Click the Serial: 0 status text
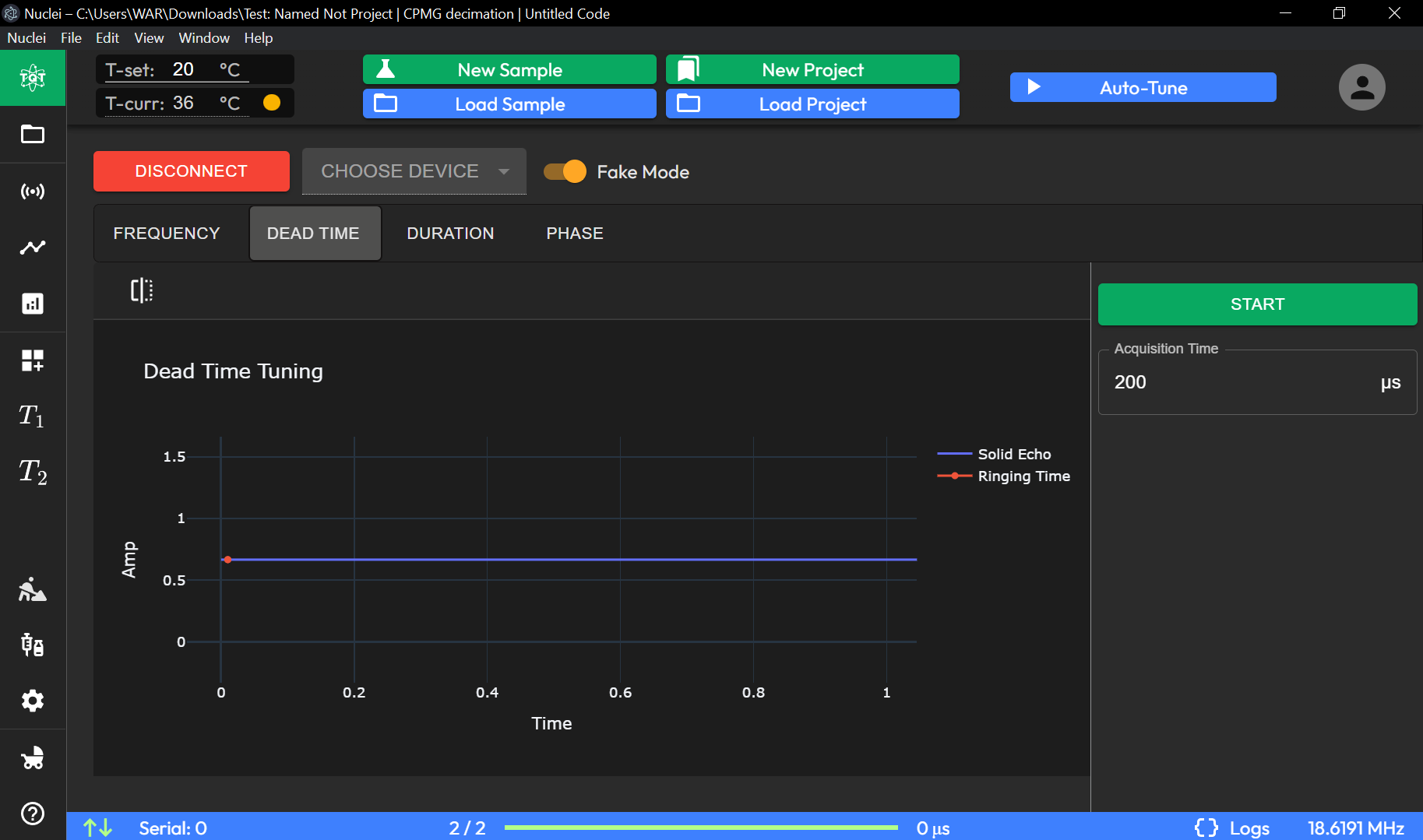The height and width of the screenshot is (840, 1423). [x=173, y=828]
